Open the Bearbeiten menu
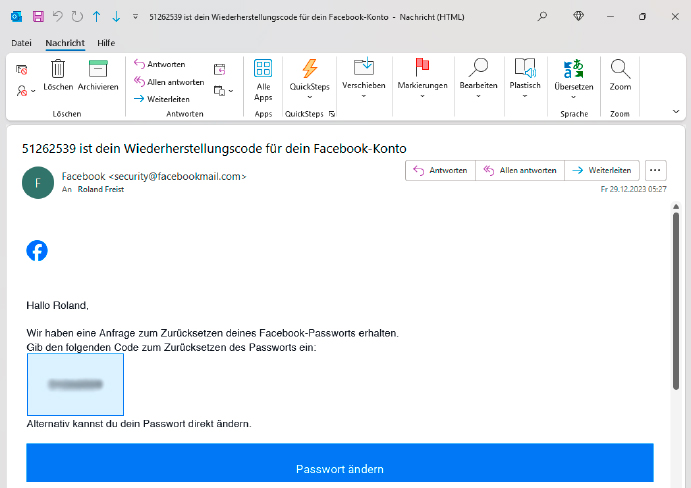The image size is (691, 488). click(478, 78)
